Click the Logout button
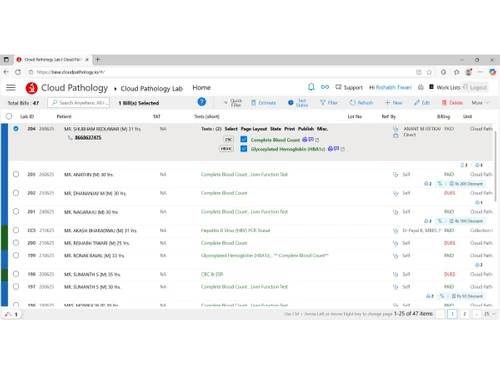The width and height of the screenshot is (500, 375). tap(475, 87)
